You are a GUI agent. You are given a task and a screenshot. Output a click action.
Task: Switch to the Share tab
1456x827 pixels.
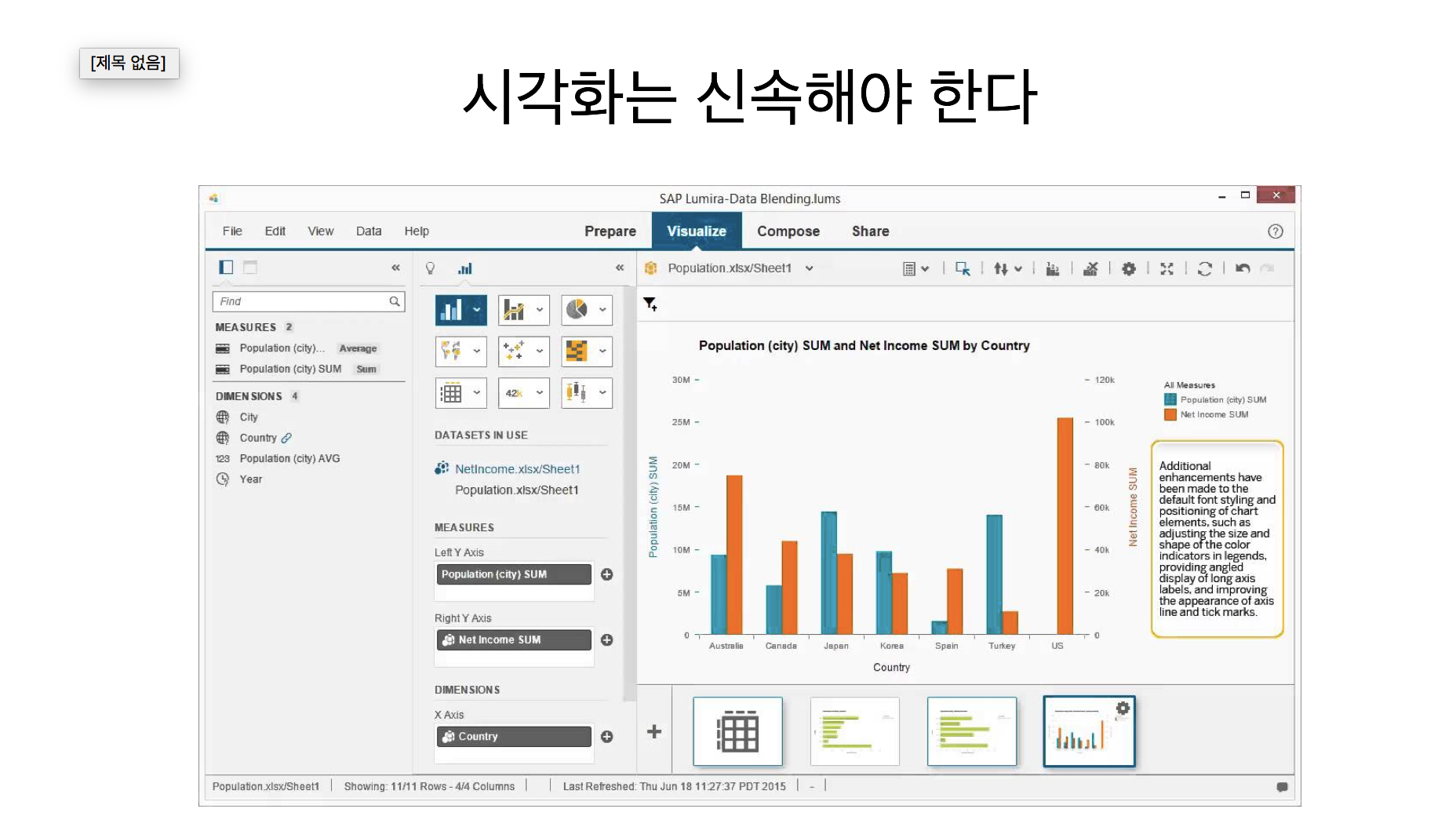tap(871, 231)
